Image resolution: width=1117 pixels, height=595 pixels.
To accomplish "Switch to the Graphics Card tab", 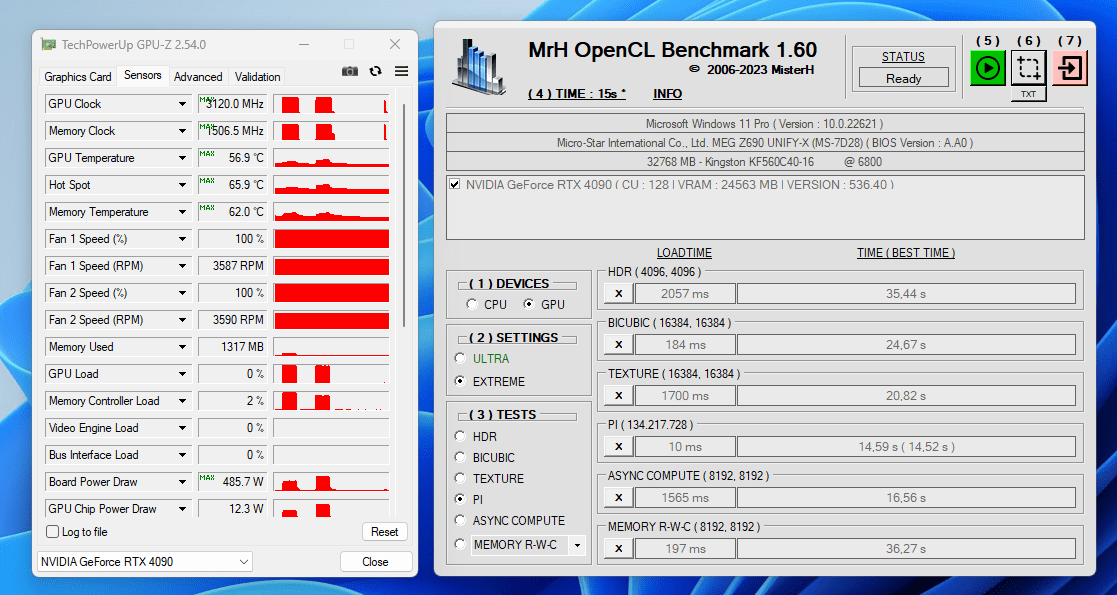I will tap(78, 76).
